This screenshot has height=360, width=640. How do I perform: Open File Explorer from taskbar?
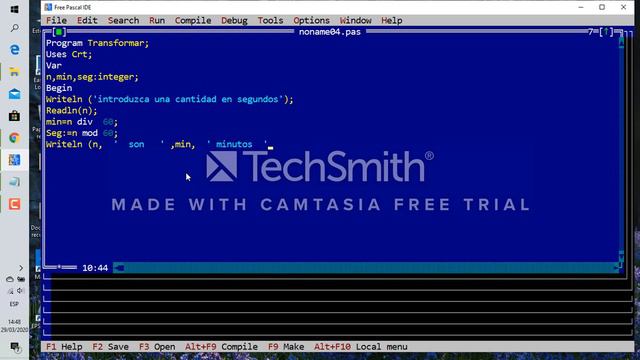(14, 72)
